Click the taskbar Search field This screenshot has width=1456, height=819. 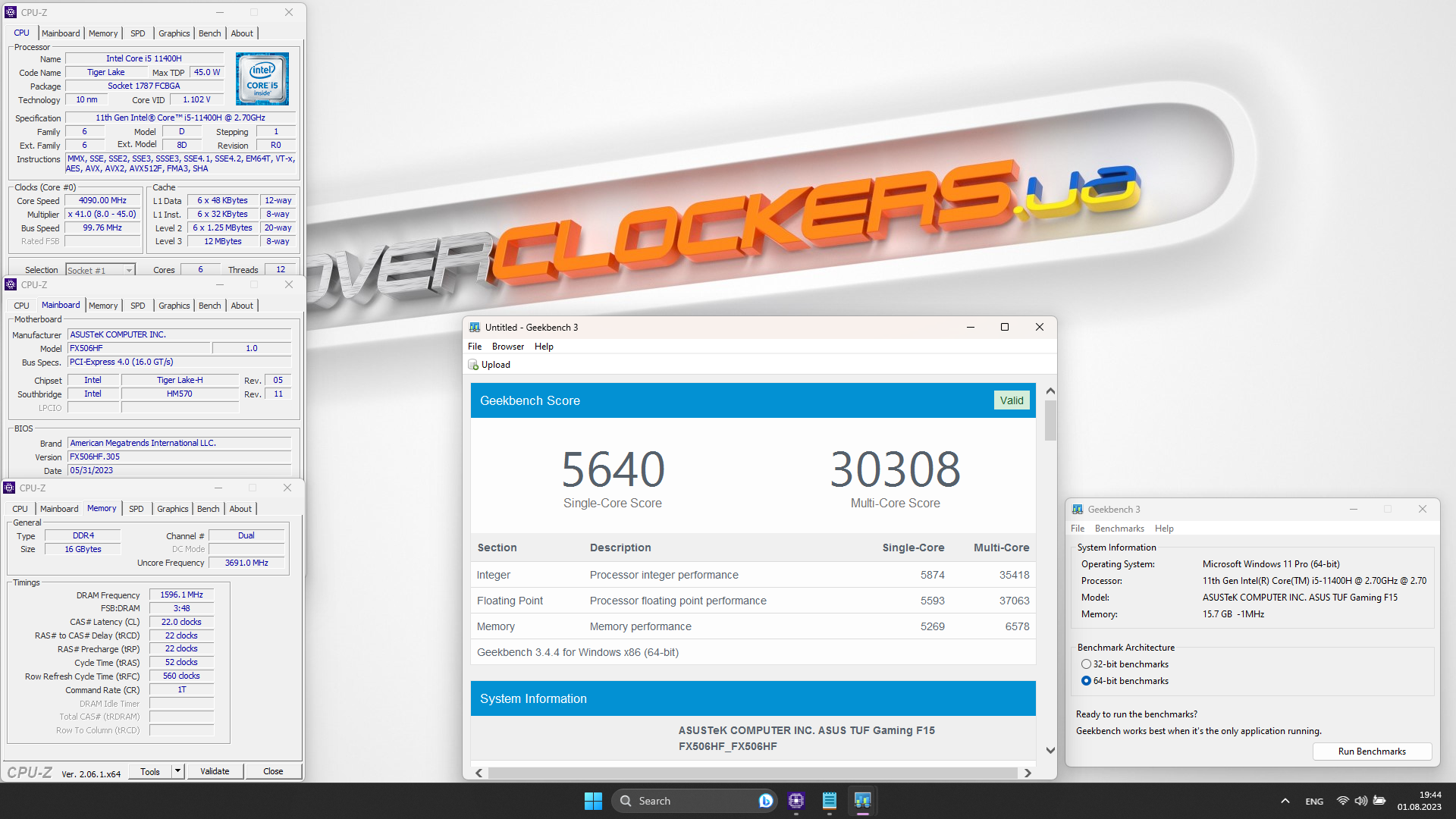tap(694, 801)
